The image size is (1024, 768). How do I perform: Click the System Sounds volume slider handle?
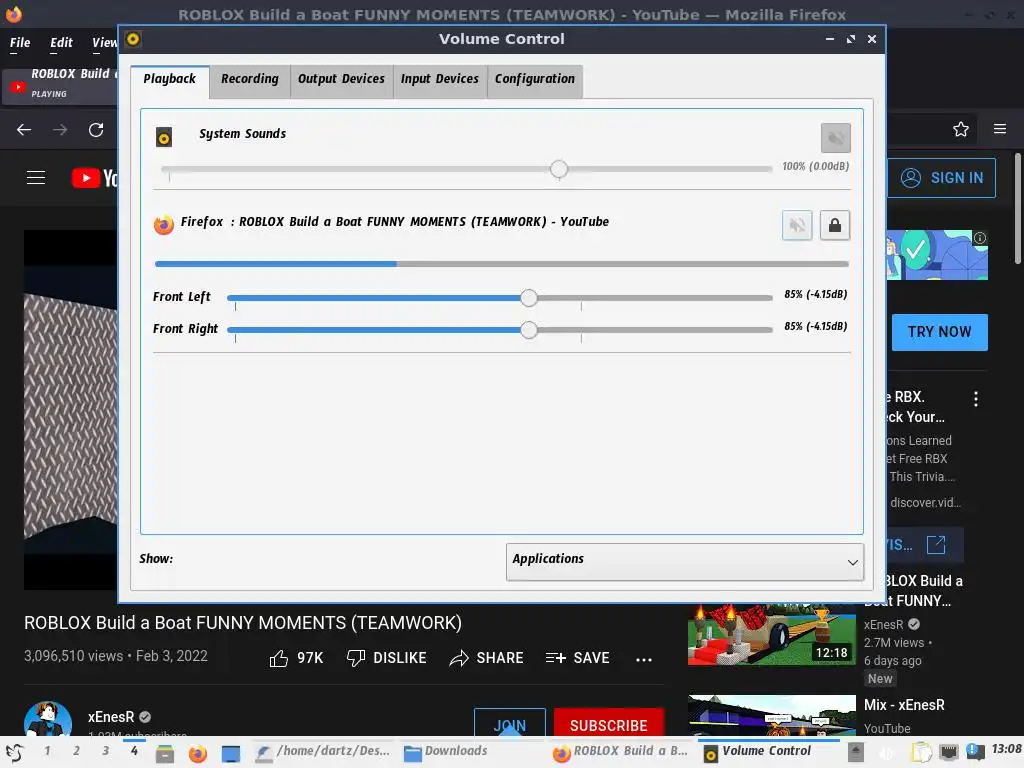[558, 169]
